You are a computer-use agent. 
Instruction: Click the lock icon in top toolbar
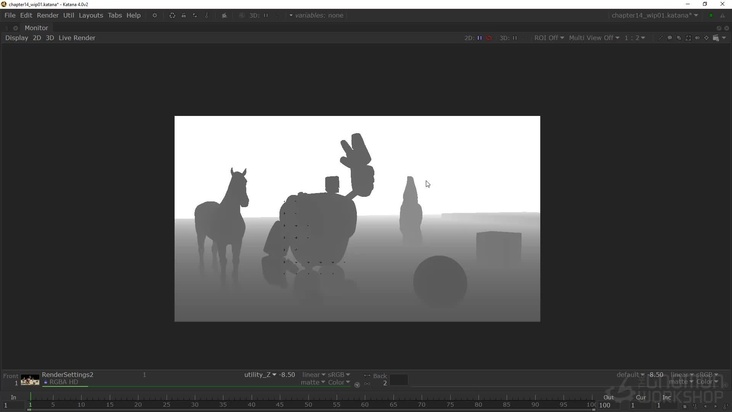coord(223,16)
